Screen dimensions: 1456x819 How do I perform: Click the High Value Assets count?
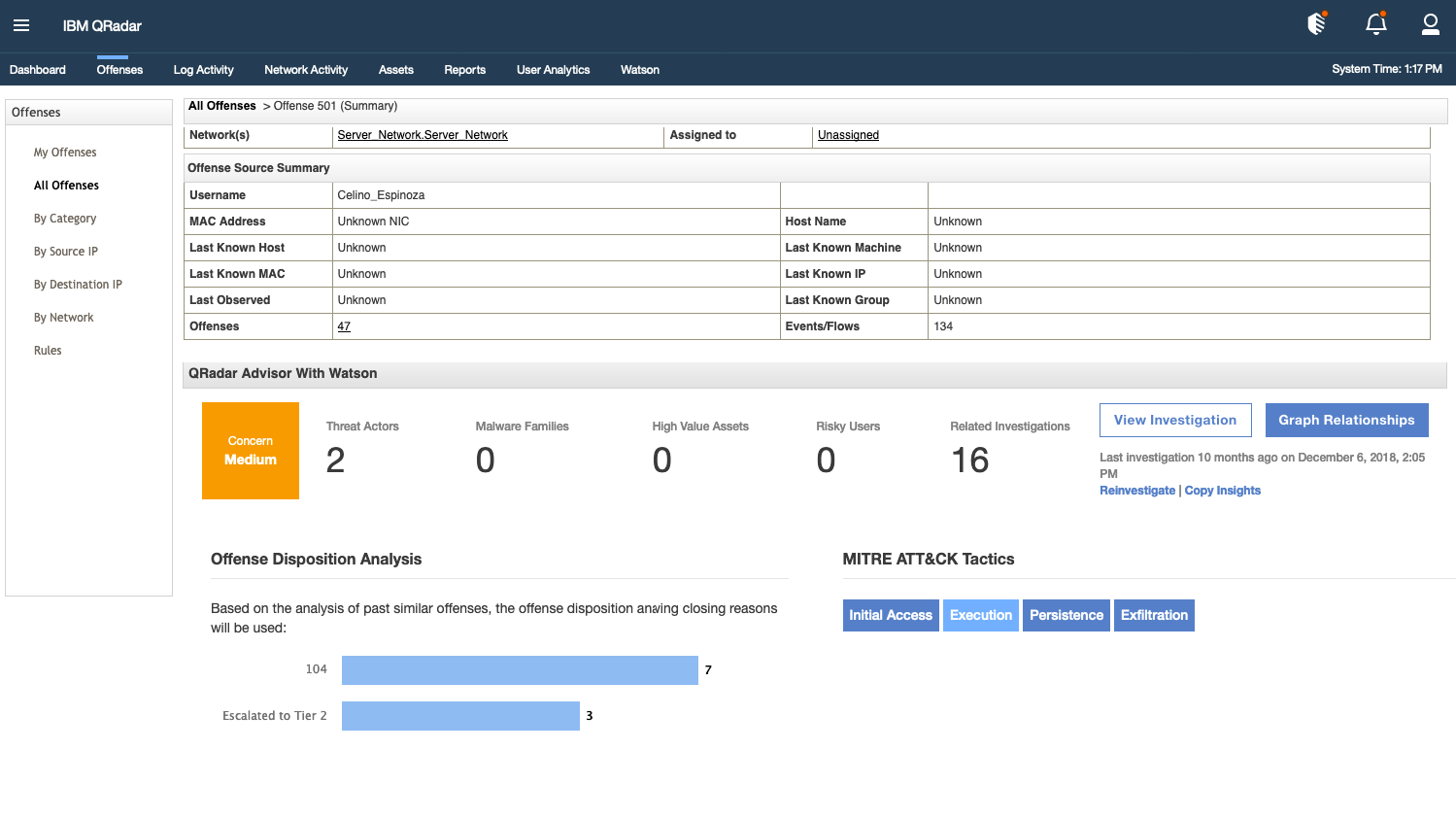click(662, 461)
